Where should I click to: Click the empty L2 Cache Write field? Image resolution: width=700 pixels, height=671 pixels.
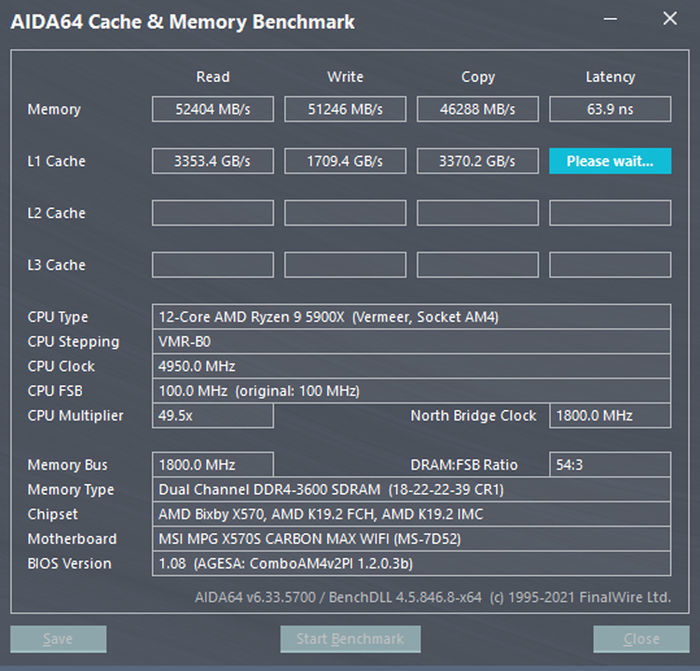click(345, 213)
